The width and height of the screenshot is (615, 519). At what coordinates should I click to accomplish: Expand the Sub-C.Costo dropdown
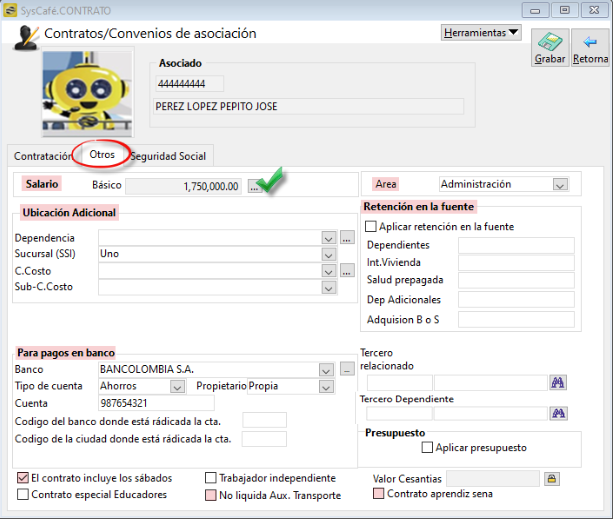[328, 288]
